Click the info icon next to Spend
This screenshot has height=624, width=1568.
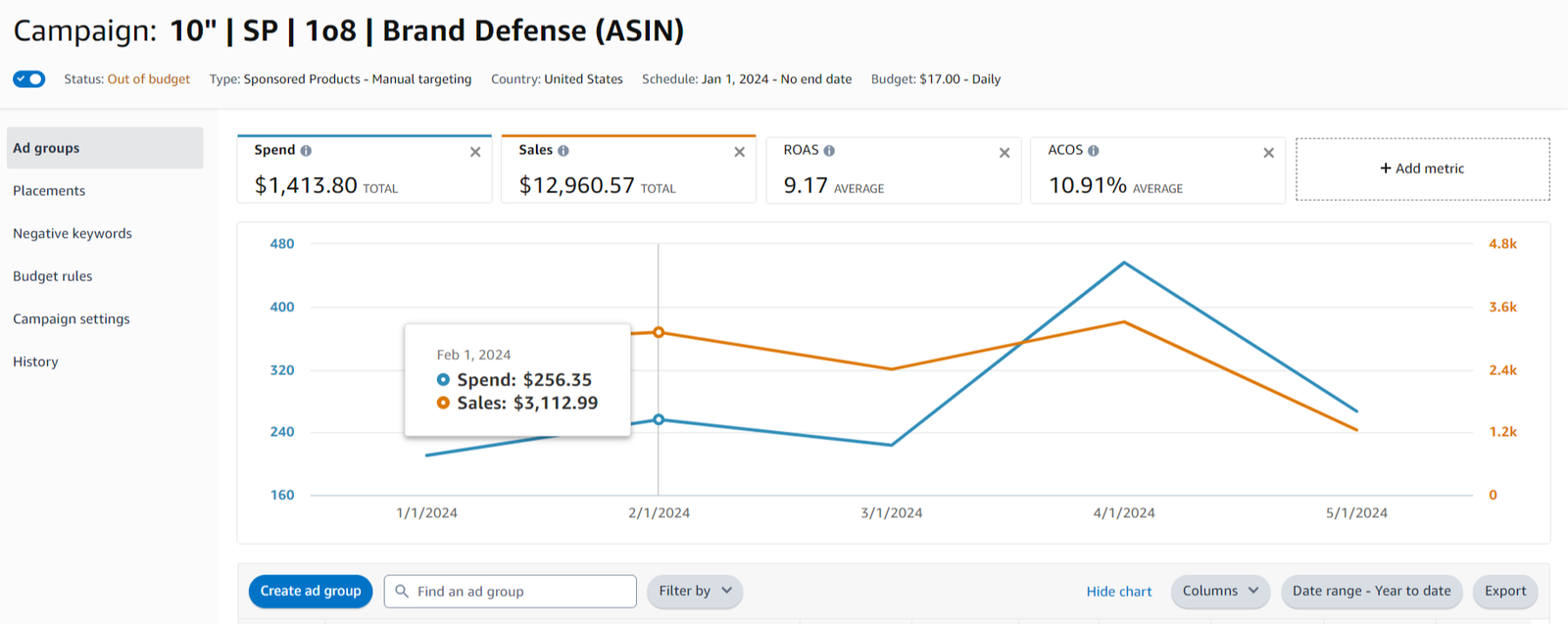(x=306, y=151)
